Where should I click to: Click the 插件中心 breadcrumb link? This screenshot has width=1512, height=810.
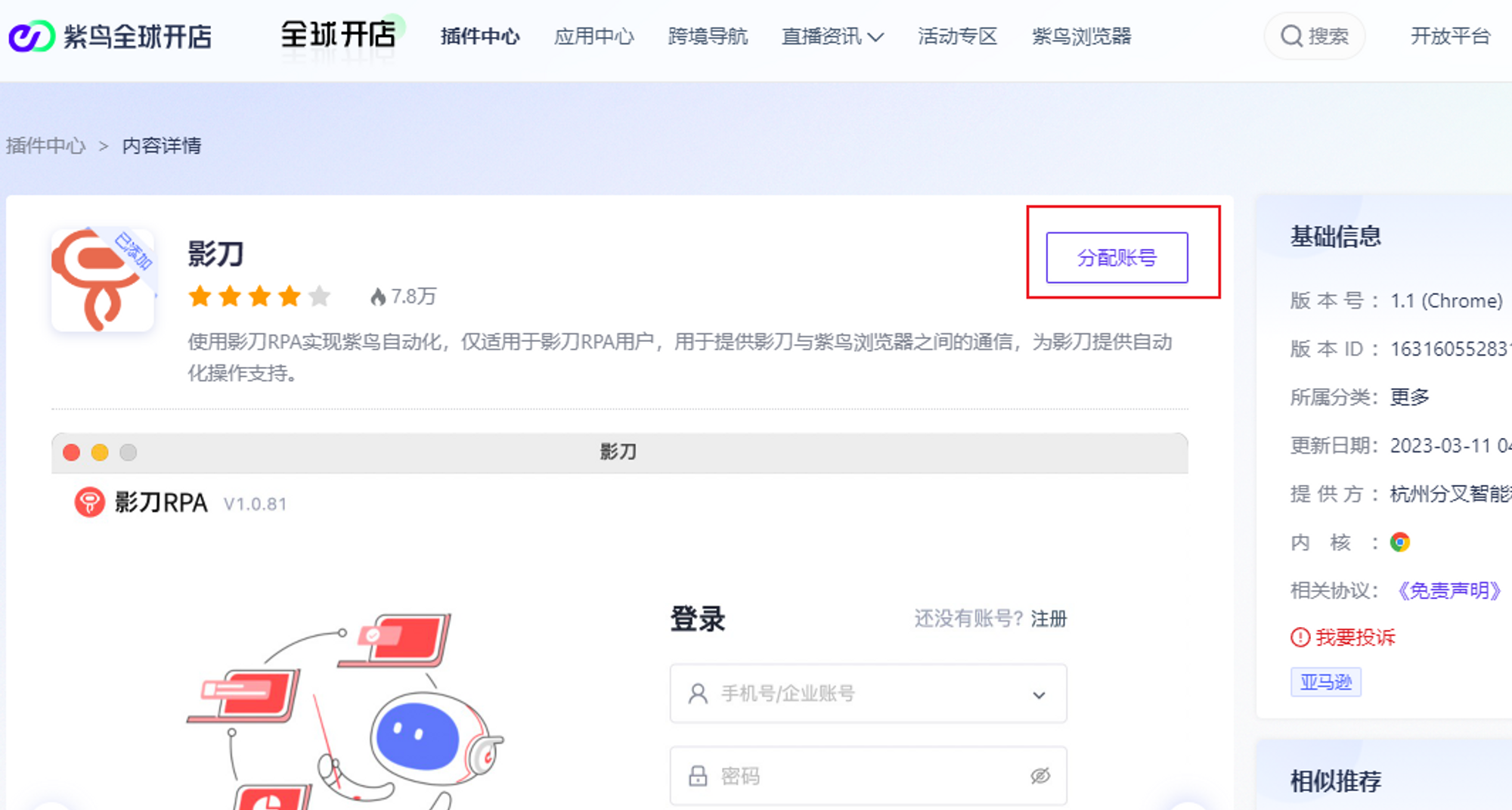click(x=46, y=145)
